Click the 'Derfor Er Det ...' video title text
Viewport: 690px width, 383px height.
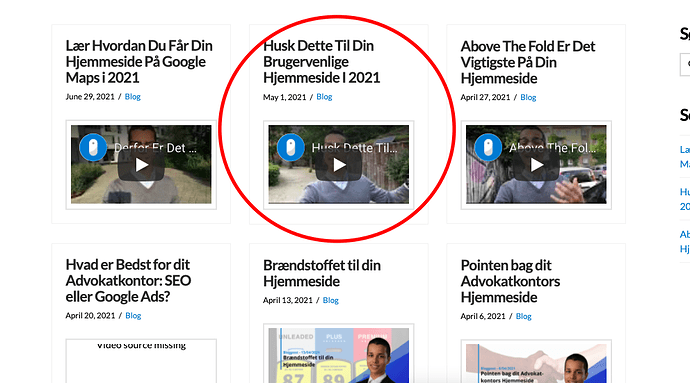[155, 148]
